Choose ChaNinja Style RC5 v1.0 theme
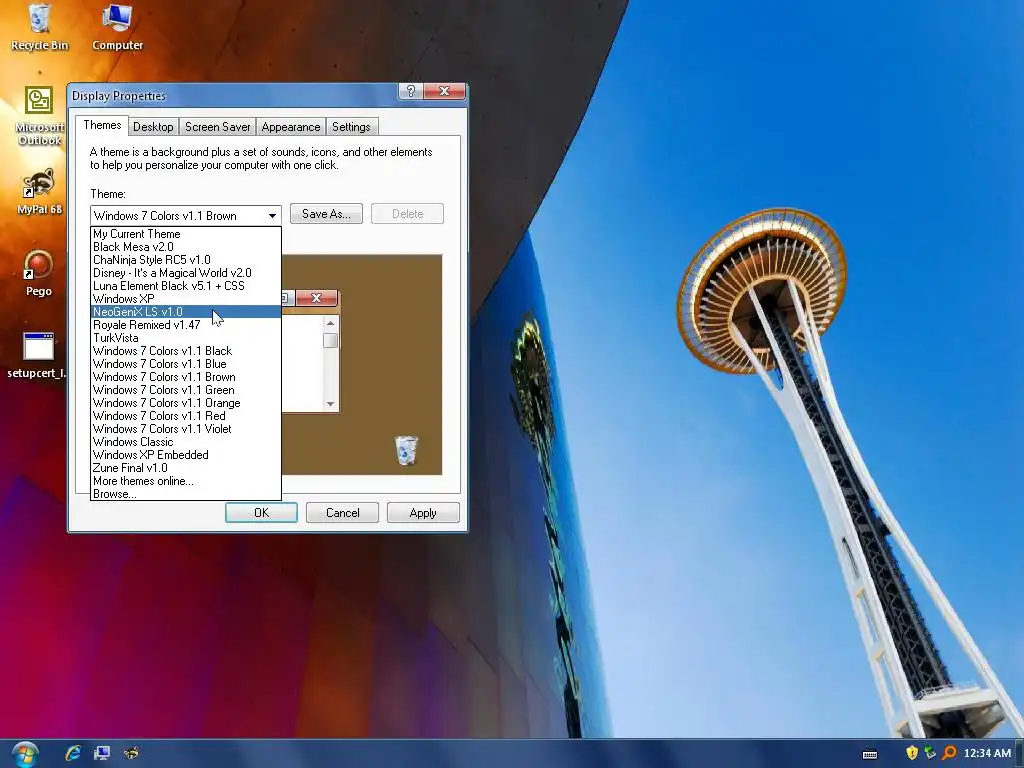This screenshot has width=1024, height=768. coord(185,260)
